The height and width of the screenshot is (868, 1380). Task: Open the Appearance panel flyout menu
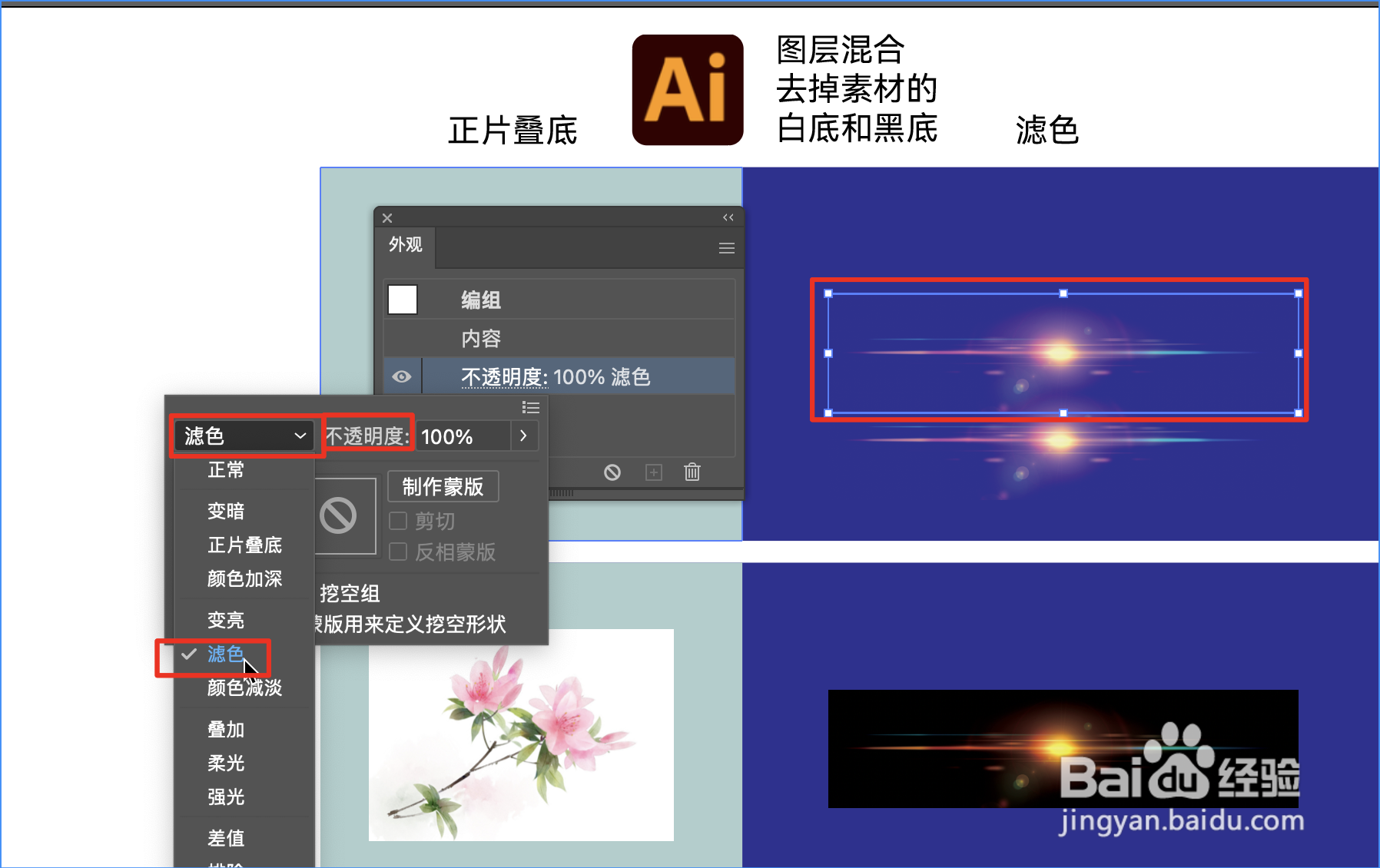coord(726,247)
